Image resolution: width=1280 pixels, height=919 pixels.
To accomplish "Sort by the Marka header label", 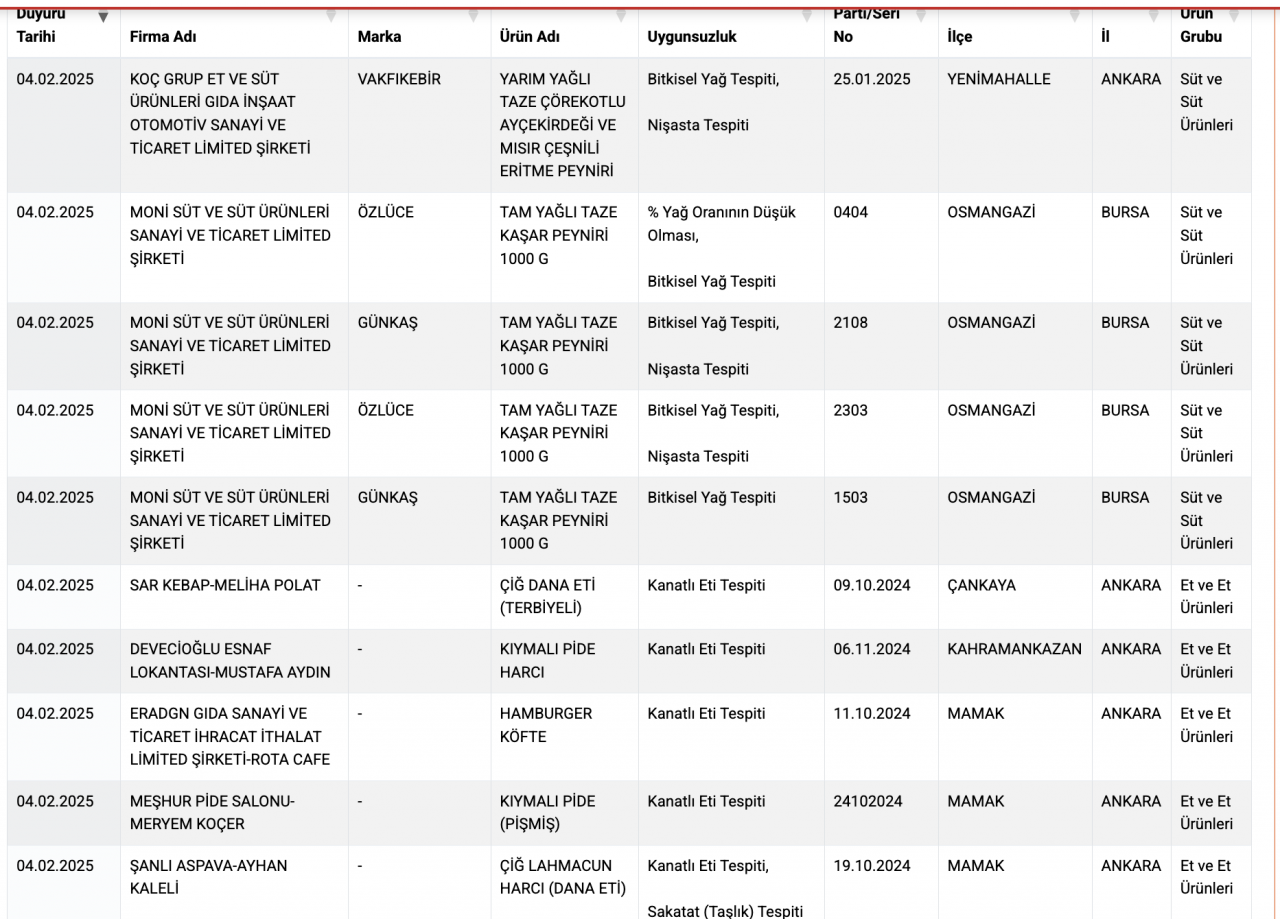I will pos(379,36).
